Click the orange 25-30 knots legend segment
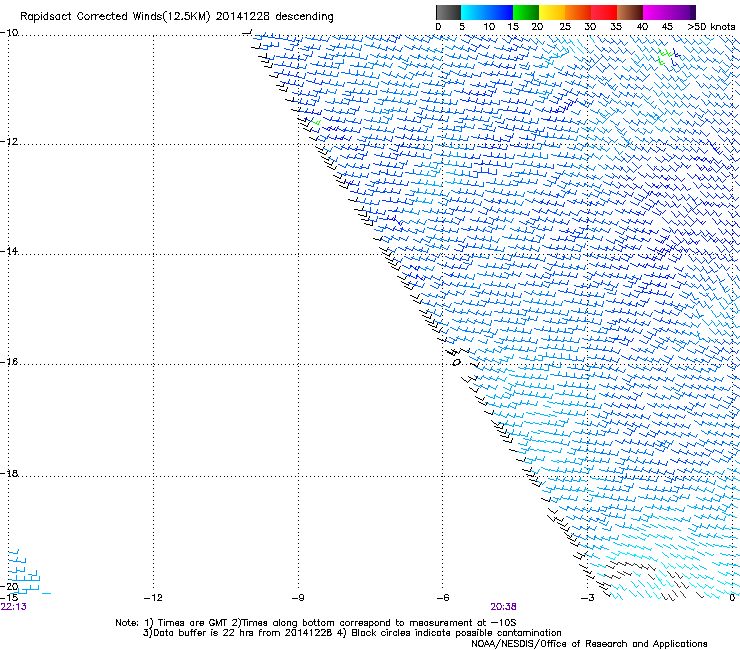This screenshot has width=740, height=650. [x=578, y=12]
